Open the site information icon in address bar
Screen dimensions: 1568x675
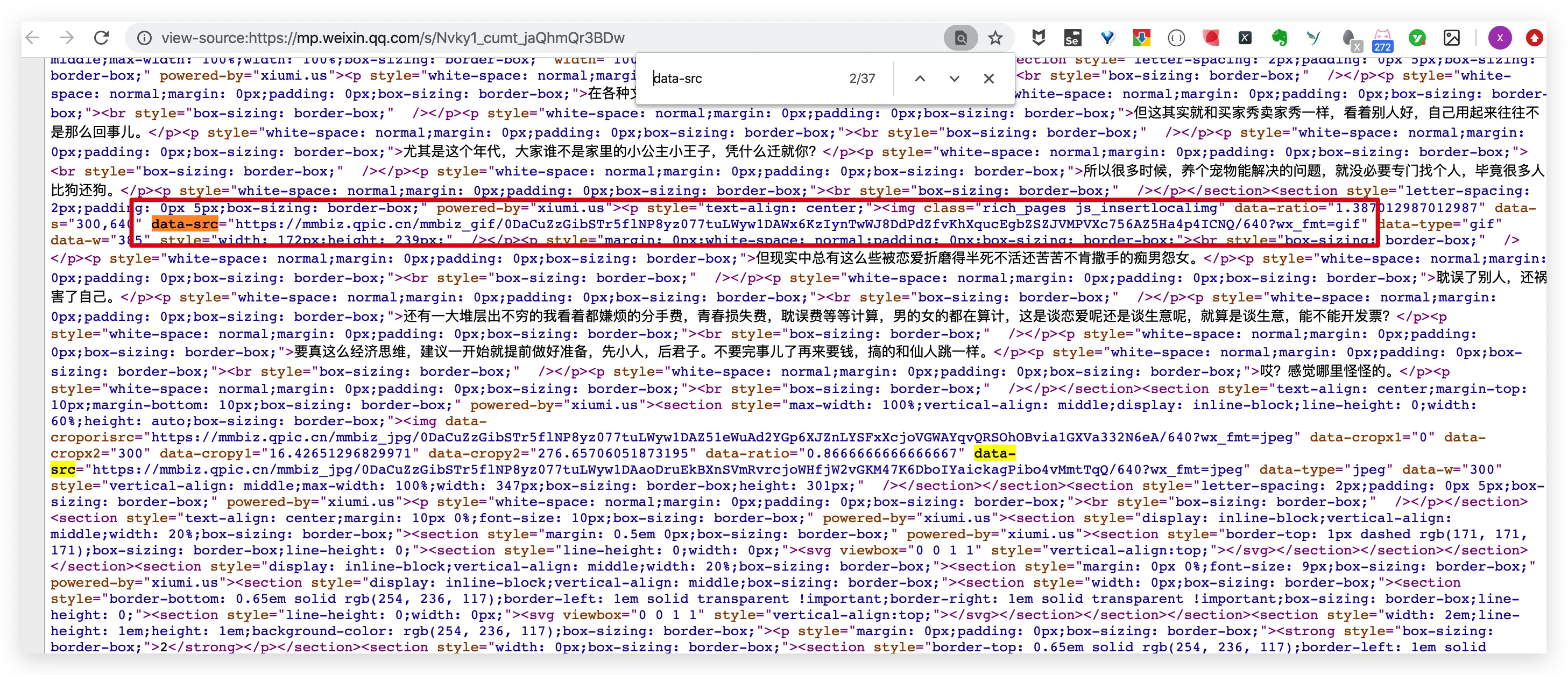point(144,38)
